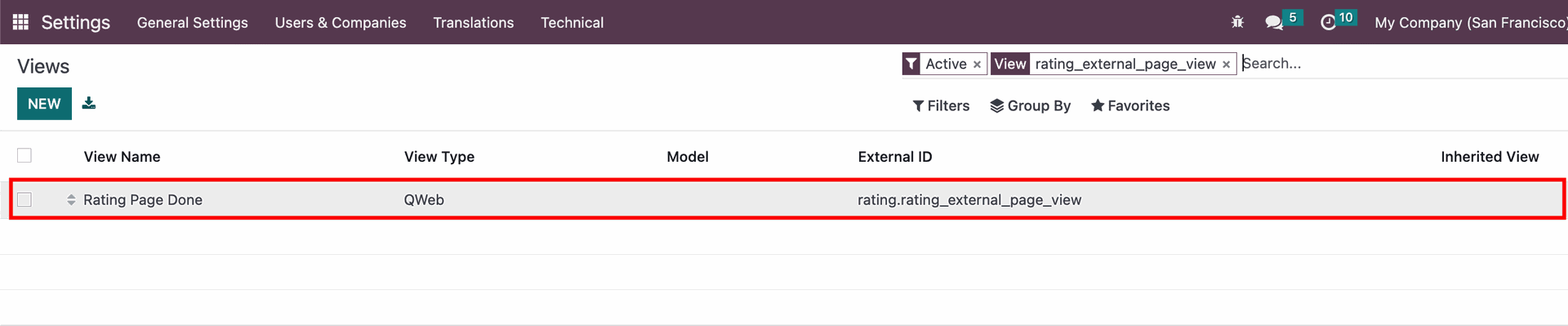Expand the Group By dropdown
This screenshot has width=1568, height=326.
pyautogui.click(x=1030, y=105)
